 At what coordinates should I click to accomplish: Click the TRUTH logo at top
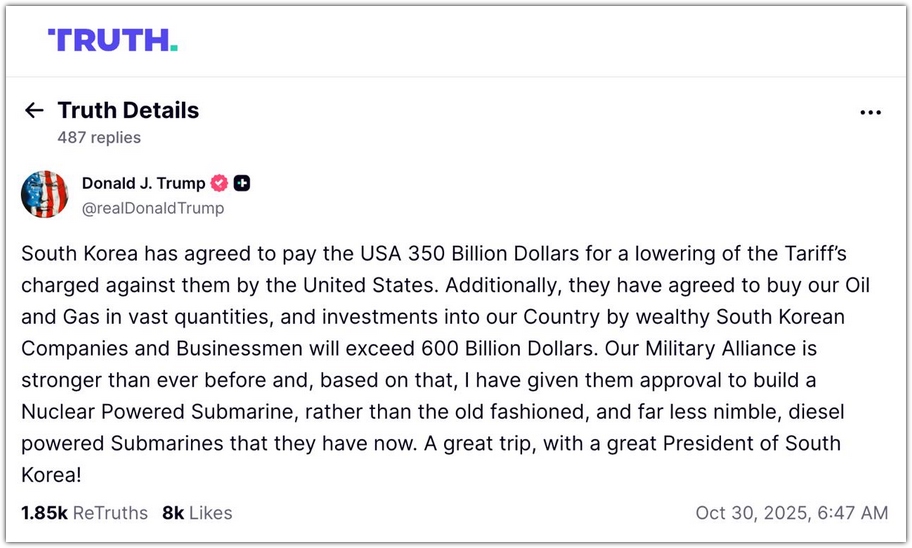[x=112, y=40]
